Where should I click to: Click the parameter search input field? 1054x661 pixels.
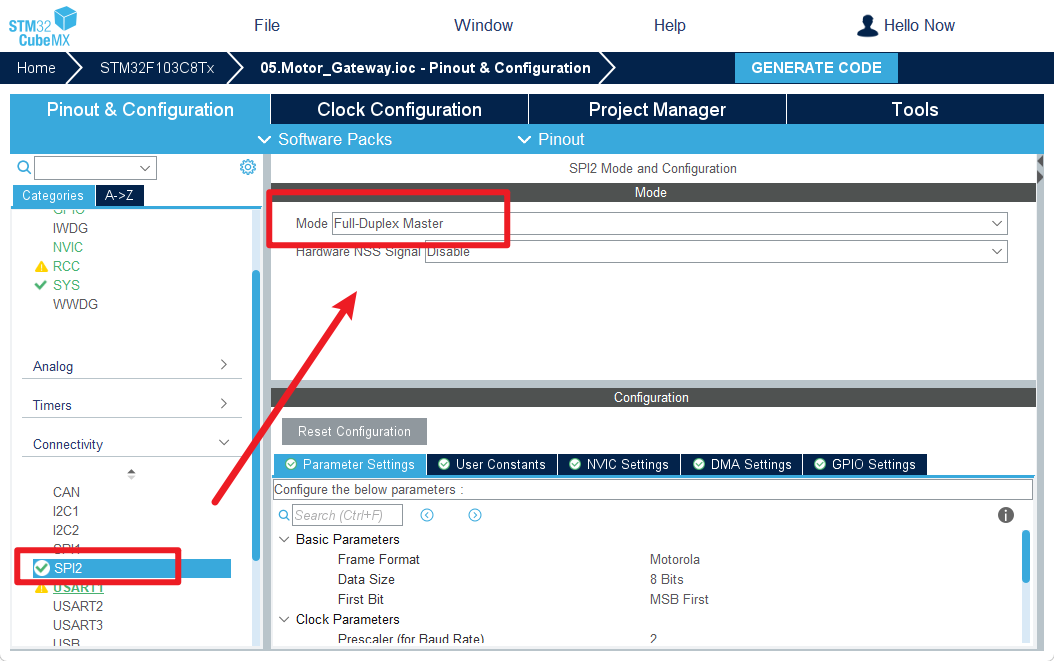pos(347,515)
